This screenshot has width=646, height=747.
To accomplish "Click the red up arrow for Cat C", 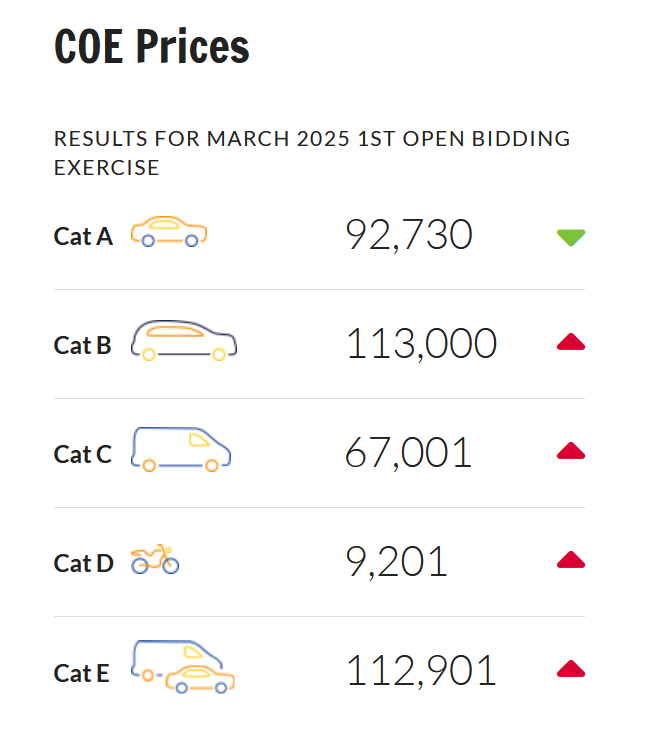I will [x=571, y=451].
